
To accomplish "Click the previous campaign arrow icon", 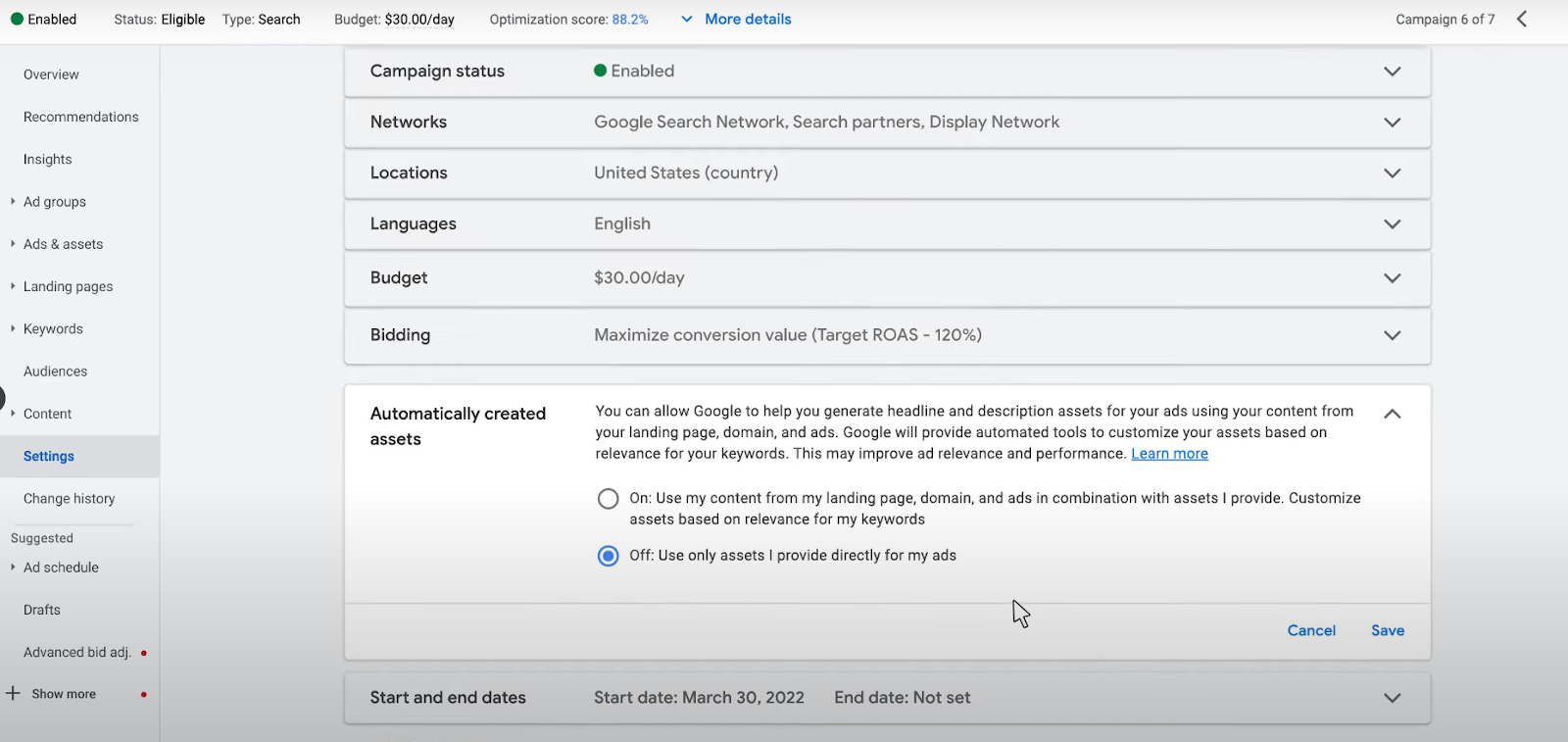I will [x=1522, y=19].
